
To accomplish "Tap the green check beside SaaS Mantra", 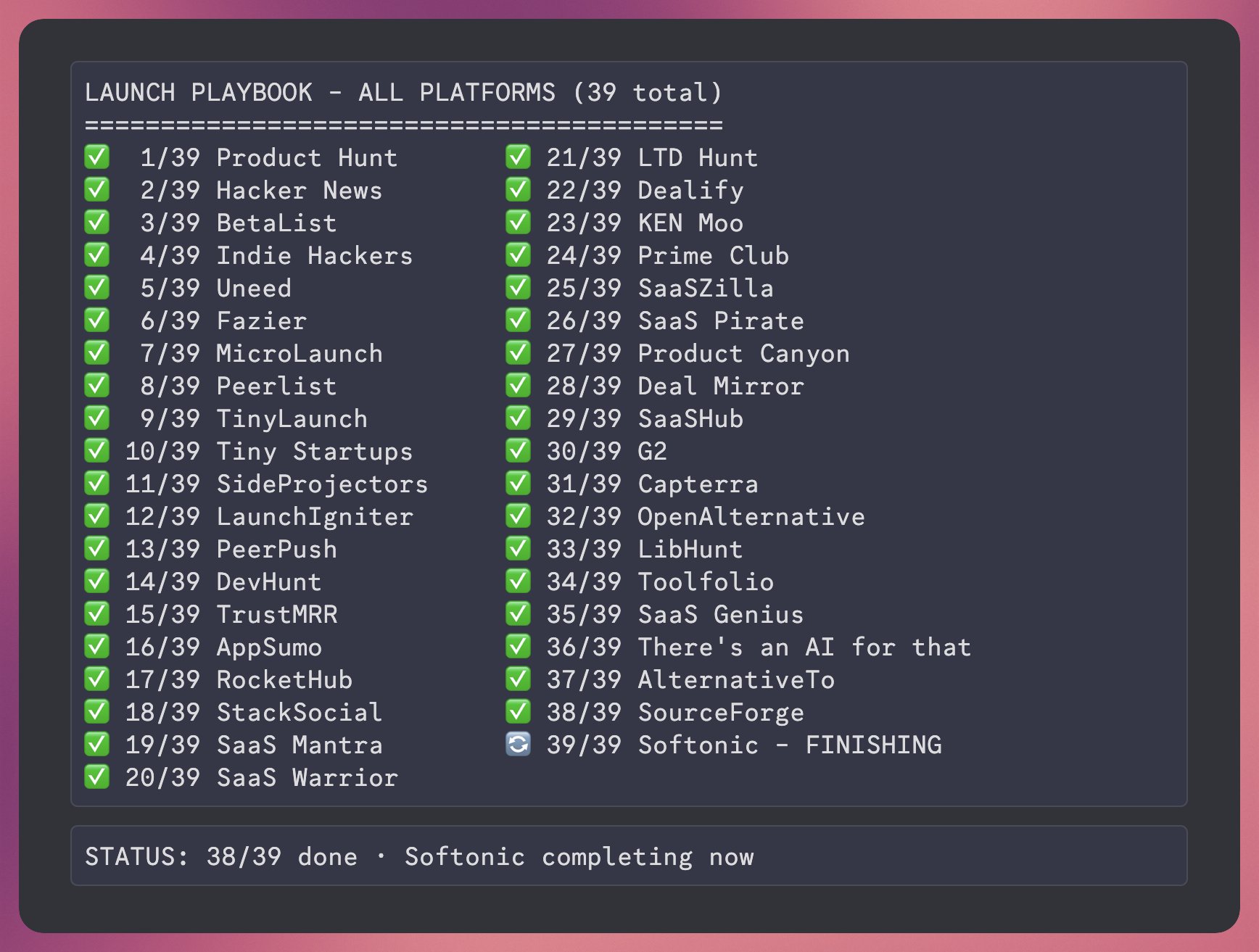I will [x=97, y=744].
